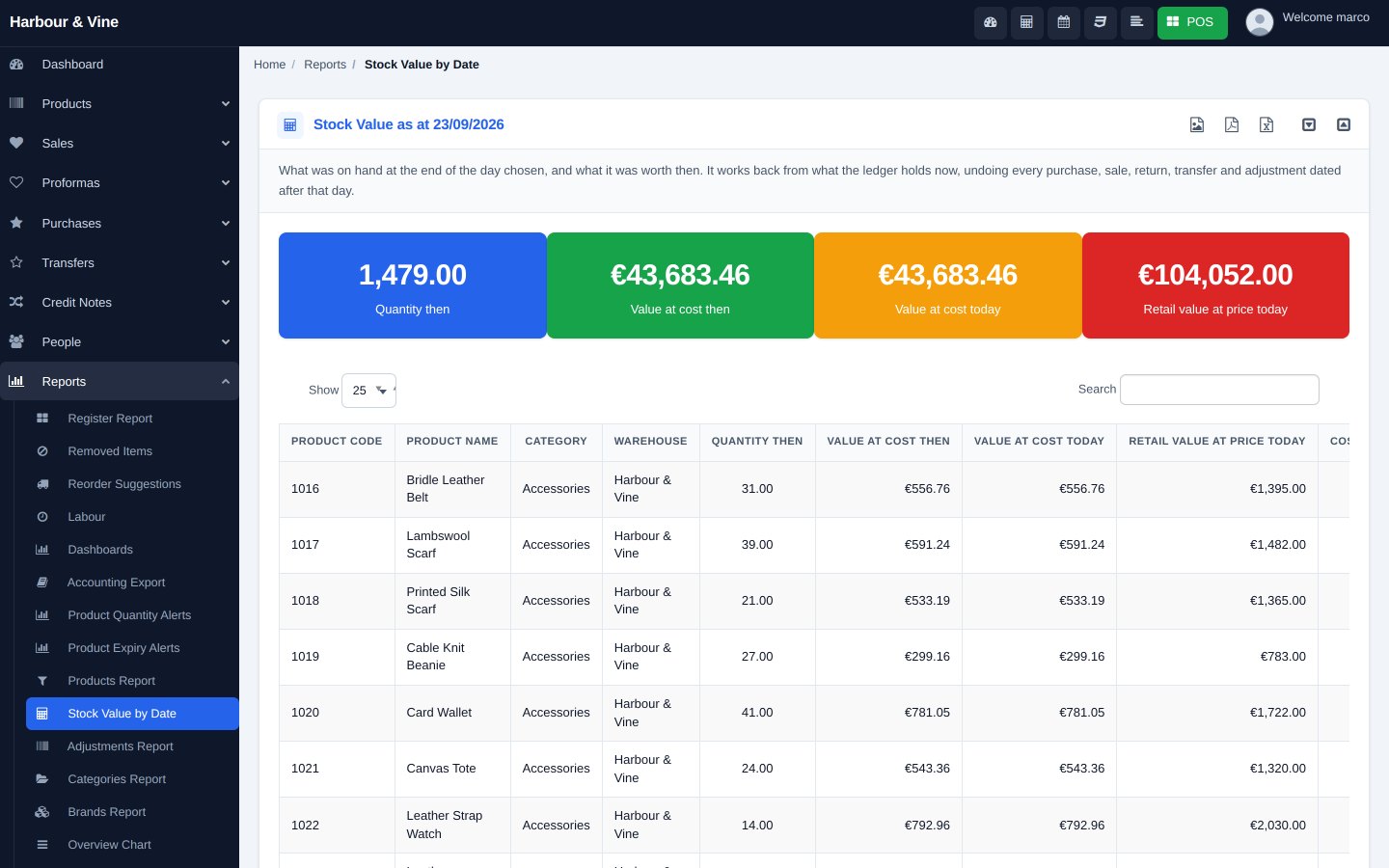The image size is (1389, 868).
Task: Open Reorder Suggestions report
Action: [x=132, y=484]
